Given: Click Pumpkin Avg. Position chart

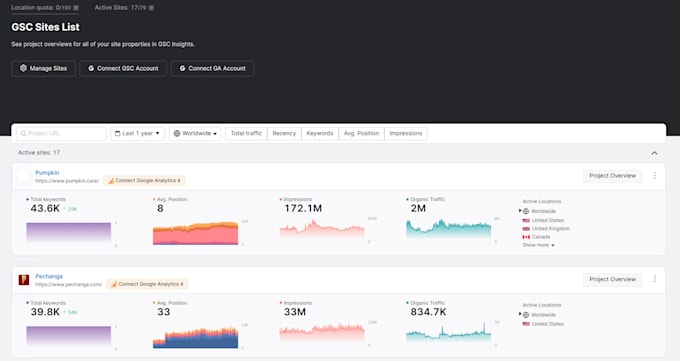Looking at the screenshot, I should pos(195,233).
